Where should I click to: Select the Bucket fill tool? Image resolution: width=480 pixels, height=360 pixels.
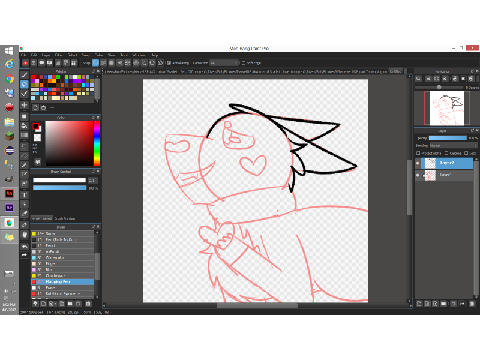tap(24, 126)
